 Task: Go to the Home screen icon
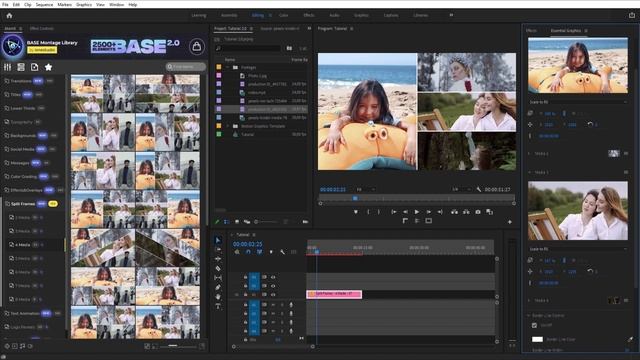pos(9,16)
